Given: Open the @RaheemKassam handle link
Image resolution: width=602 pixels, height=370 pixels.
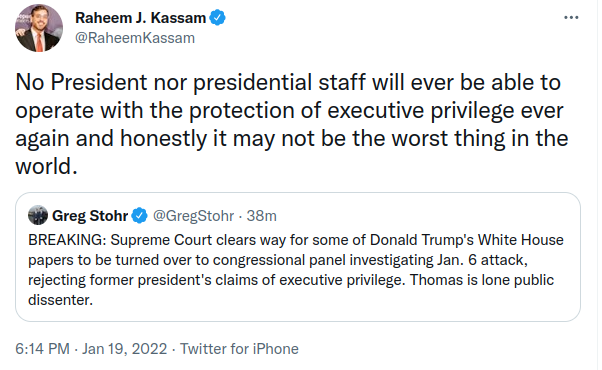Looking at the screenshot, I should click(135, 38).
